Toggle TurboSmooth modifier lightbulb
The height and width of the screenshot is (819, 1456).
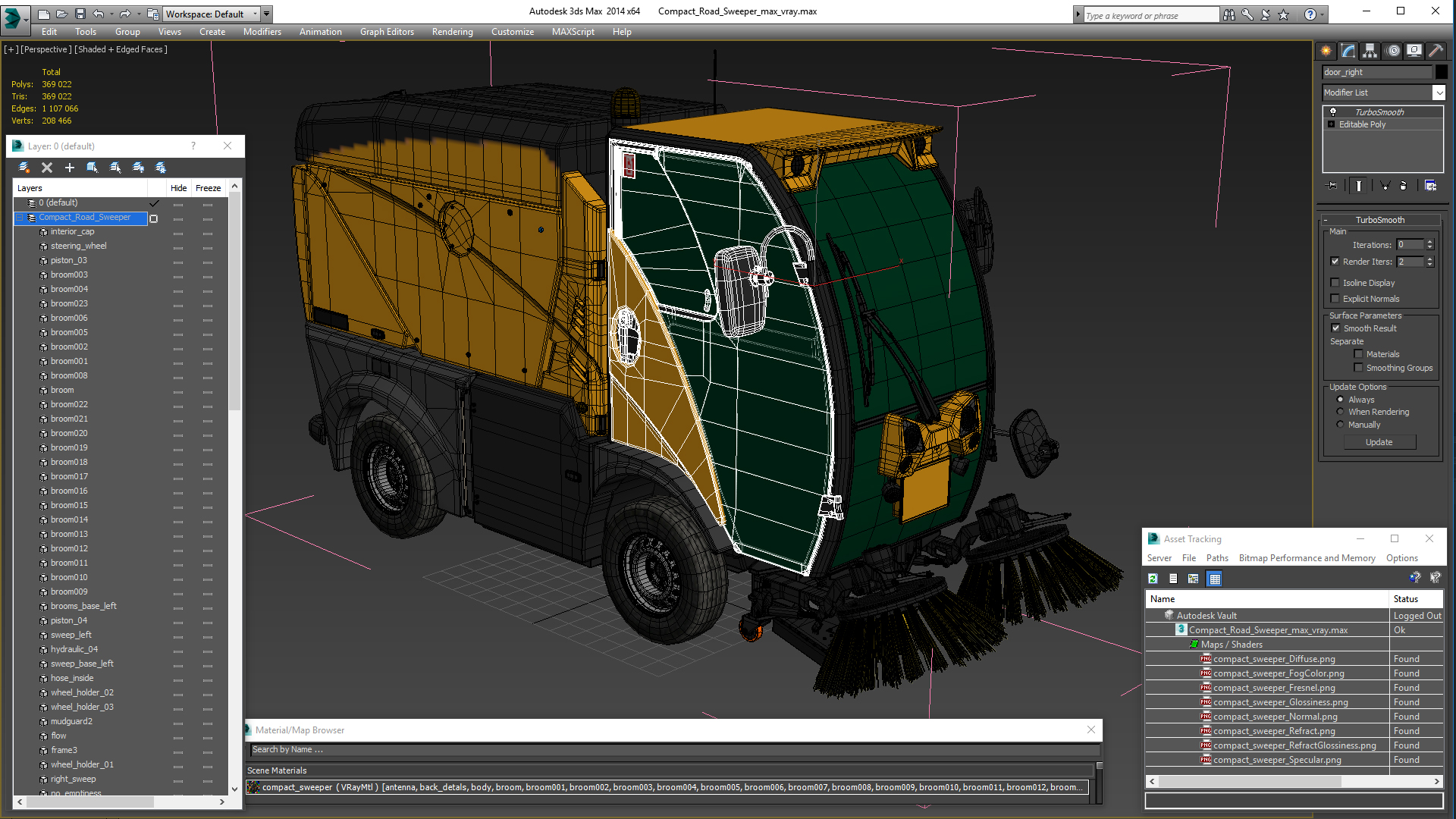pyautogui.click(x=1333, y=111)
